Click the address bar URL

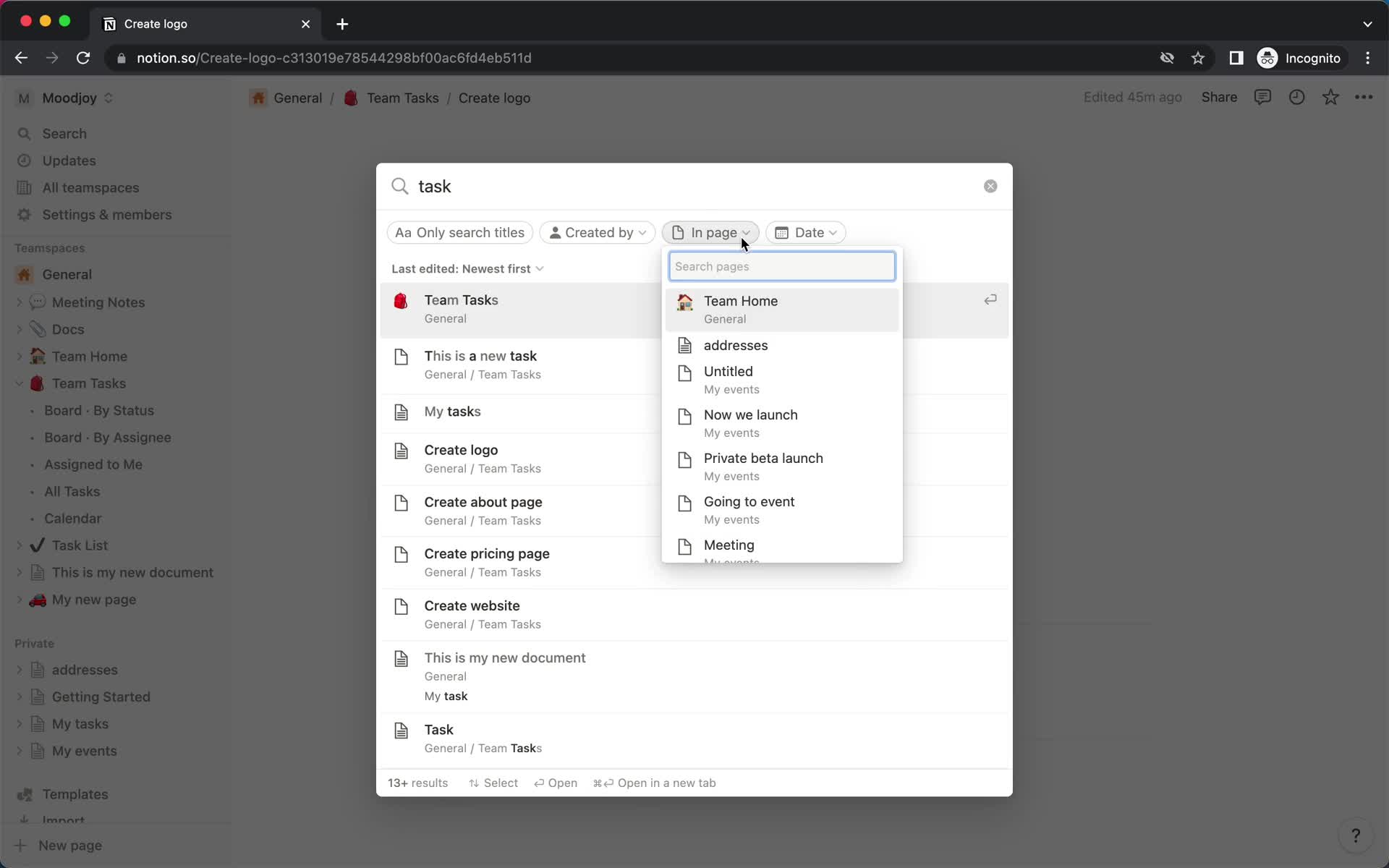[x=334, y=58]
